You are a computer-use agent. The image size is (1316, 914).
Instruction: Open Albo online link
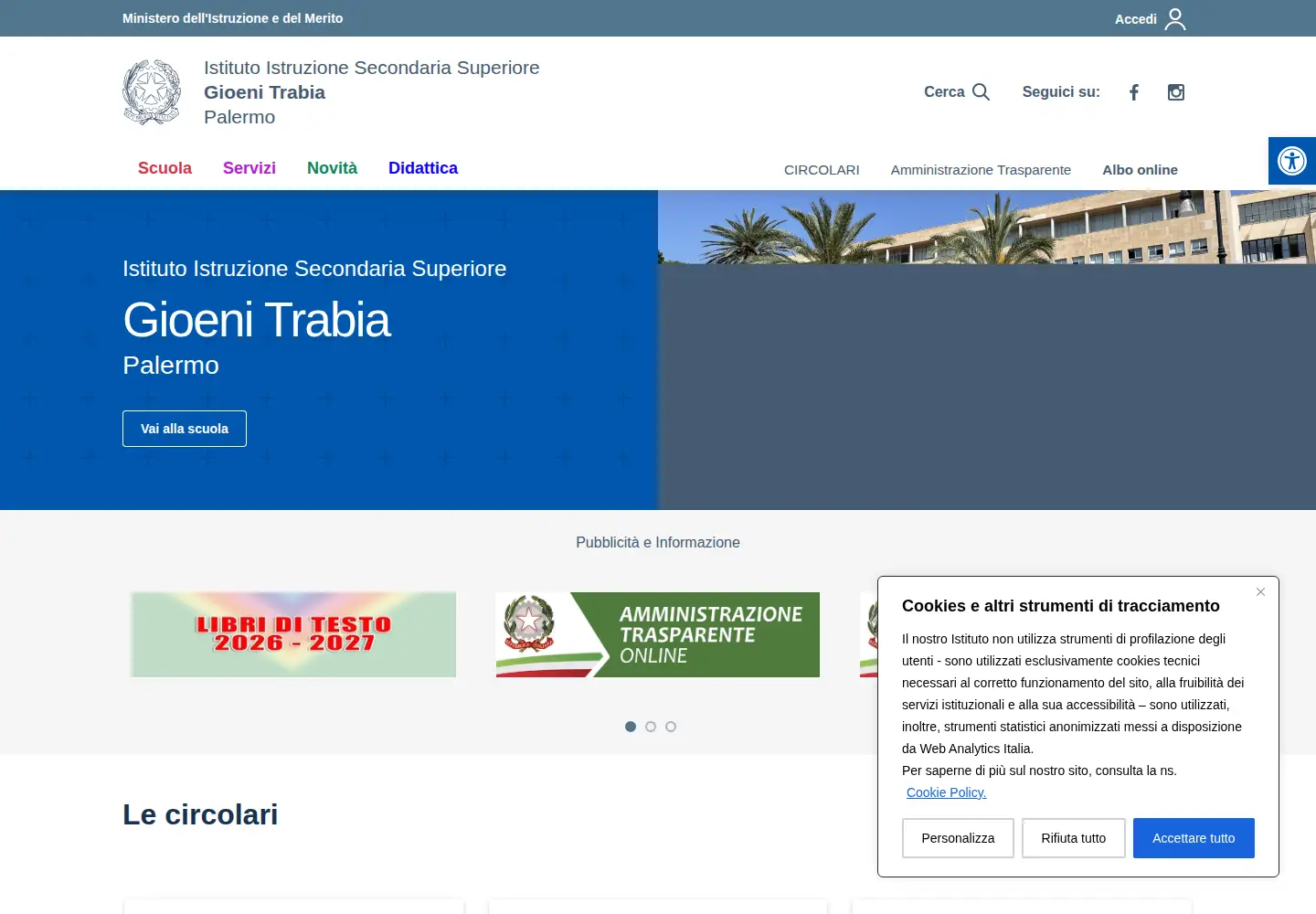tap(1140, 170)
